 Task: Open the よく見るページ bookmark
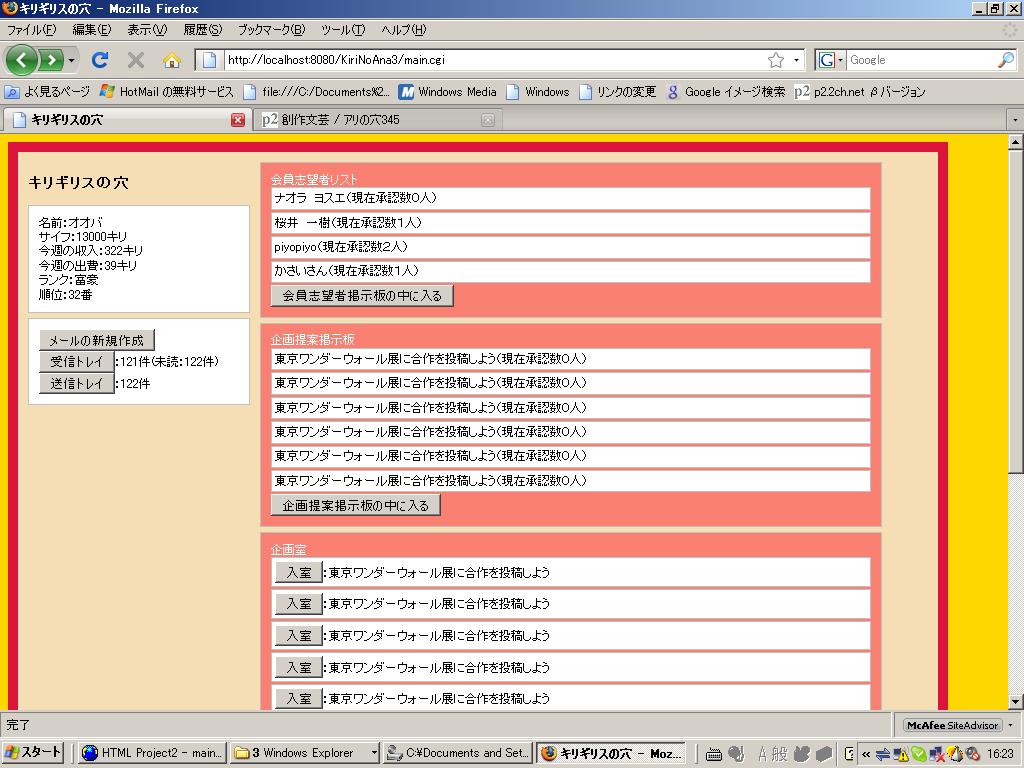48,92
